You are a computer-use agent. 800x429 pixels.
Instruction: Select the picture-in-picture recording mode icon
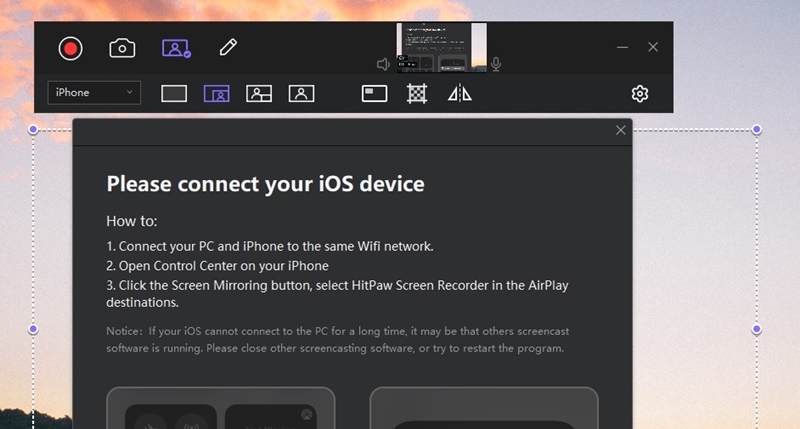175,47
